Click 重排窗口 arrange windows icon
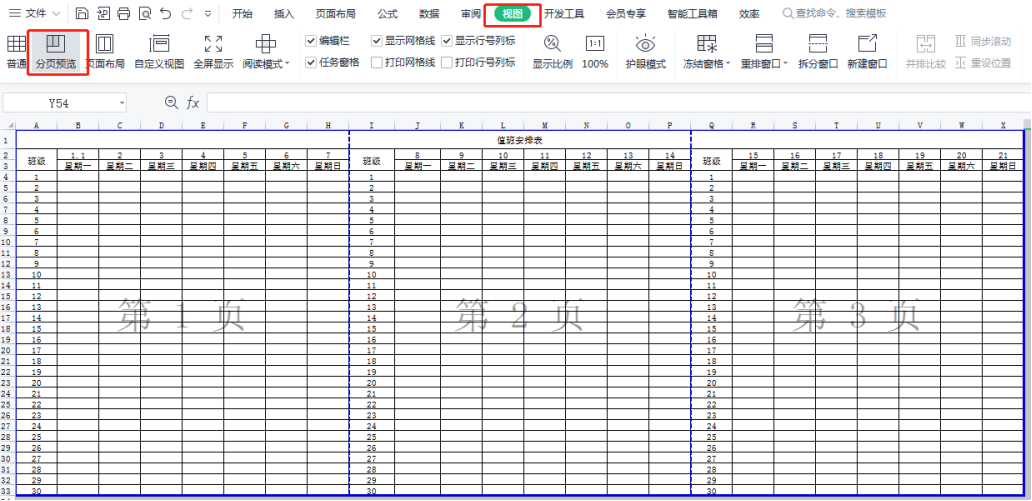Screen dimensions: 1032x501 [x=763, y=44]
